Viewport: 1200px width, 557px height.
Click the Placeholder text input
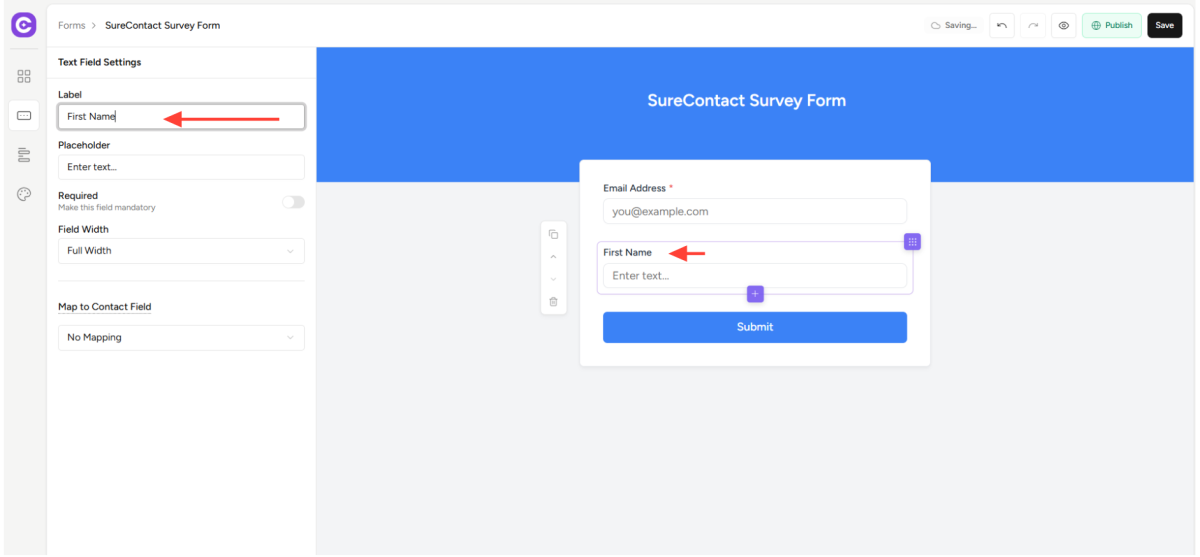tap(181, 167)
